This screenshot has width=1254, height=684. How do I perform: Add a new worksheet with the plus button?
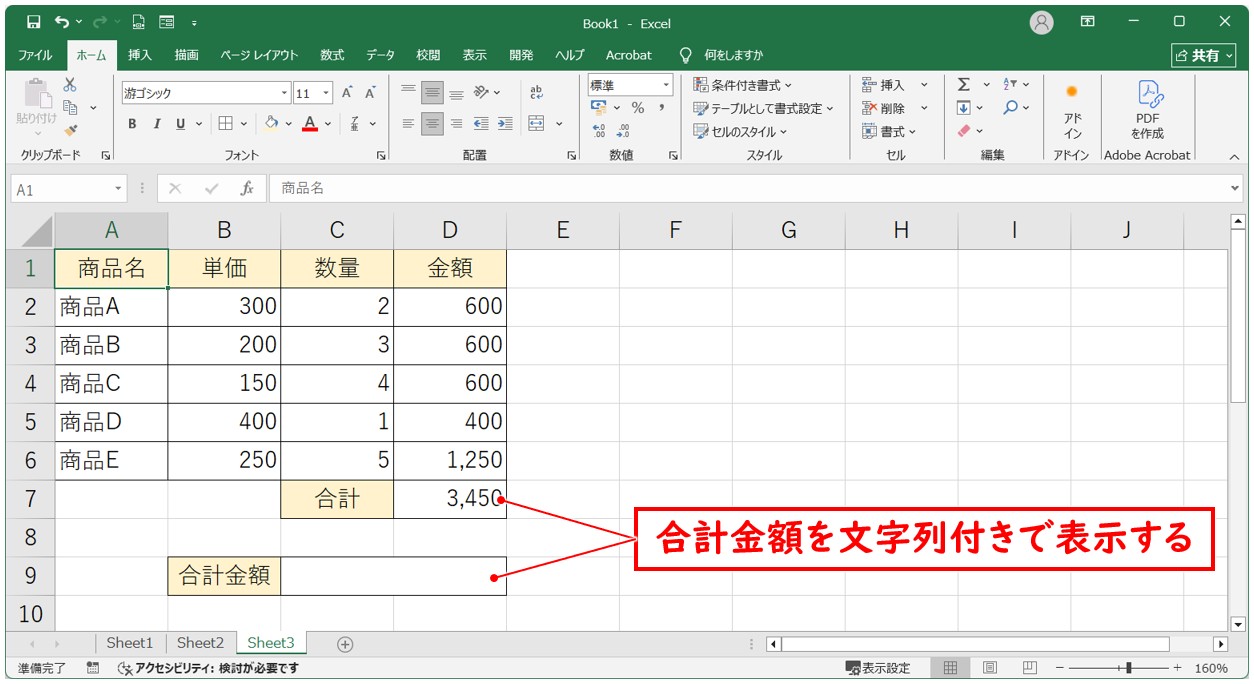coord(344,644)
